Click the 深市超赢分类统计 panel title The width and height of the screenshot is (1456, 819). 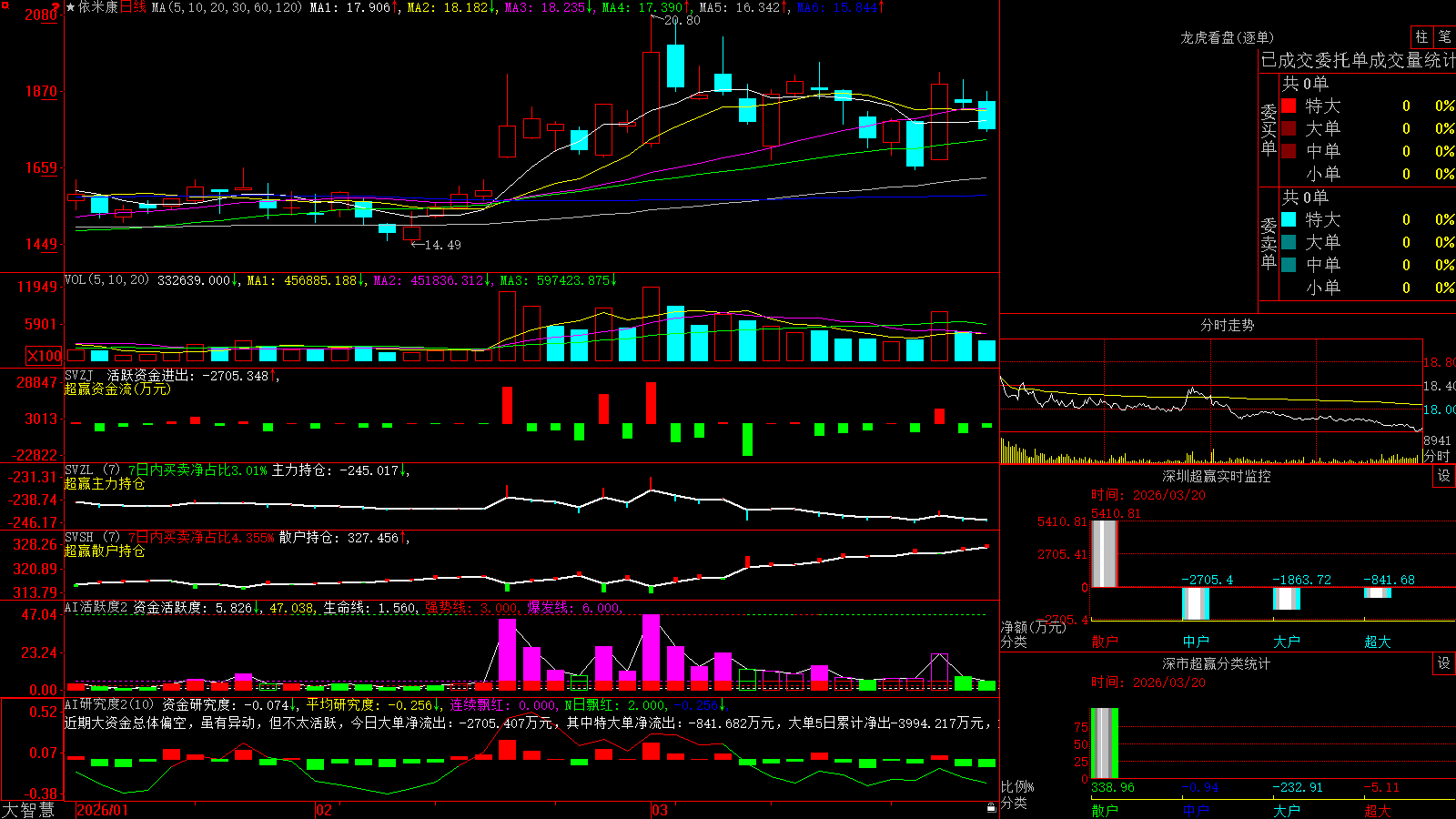[1216, 663]
